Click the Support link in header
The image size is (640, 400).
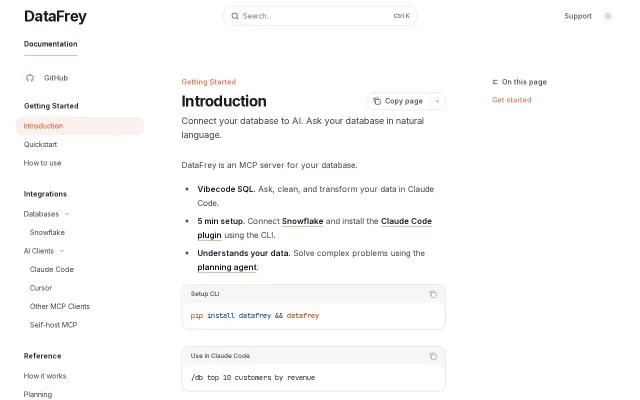[x=578, y=16]
